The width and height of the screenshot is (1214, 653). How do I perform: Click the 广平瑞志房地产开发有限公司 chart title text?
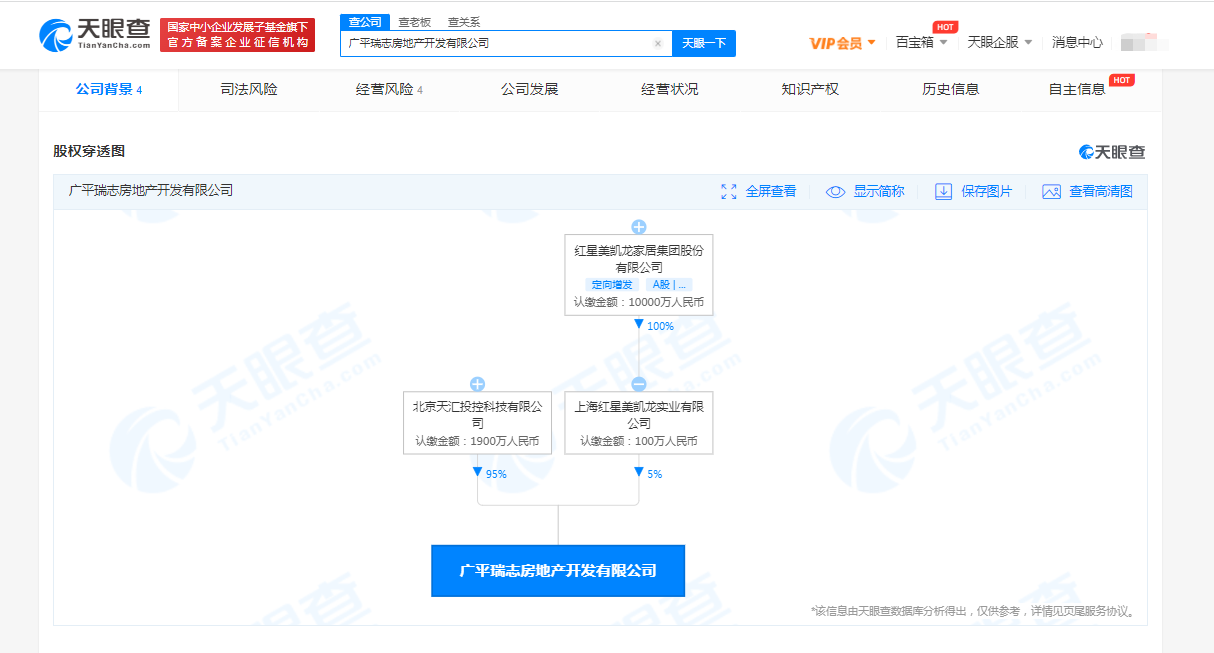pos(151,190)
